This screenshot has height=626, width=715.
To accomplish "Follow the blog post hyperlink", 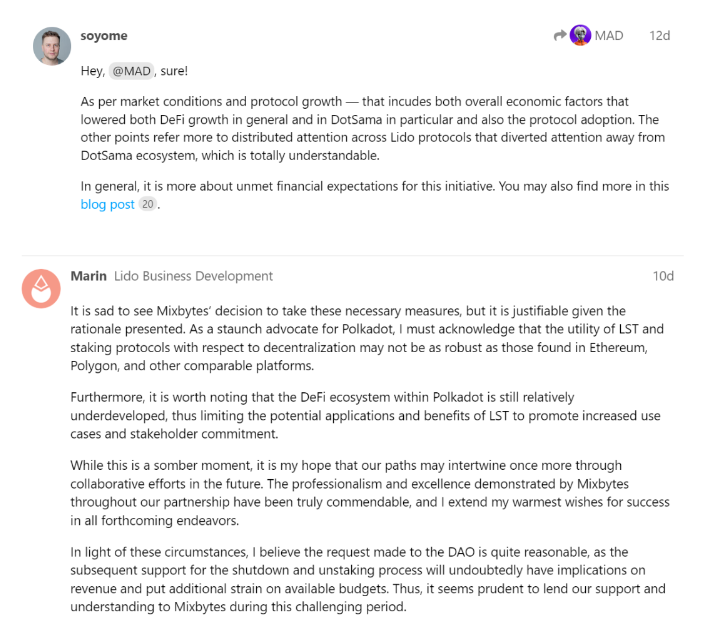I will pyautogui.click(x=108, y=204).
